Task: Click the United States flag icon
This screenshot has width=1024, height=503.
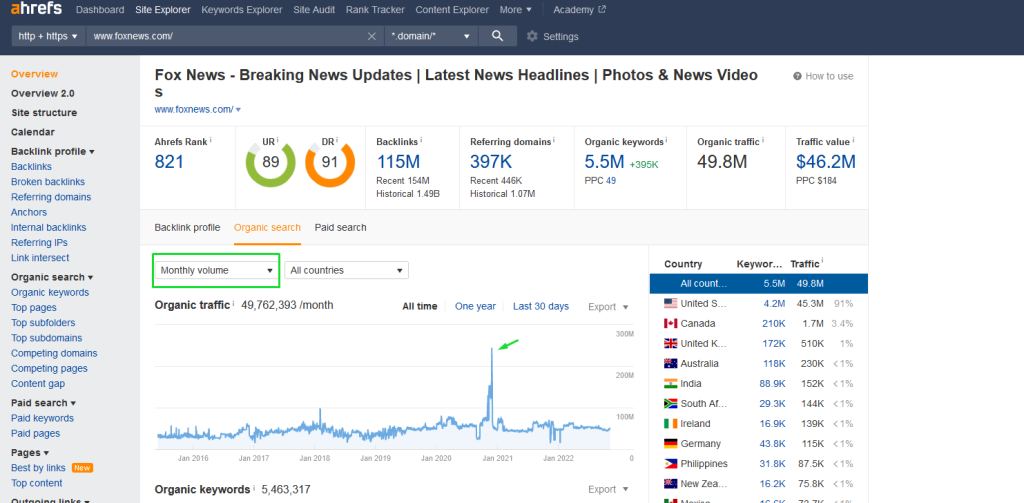Action: (670, 304)
